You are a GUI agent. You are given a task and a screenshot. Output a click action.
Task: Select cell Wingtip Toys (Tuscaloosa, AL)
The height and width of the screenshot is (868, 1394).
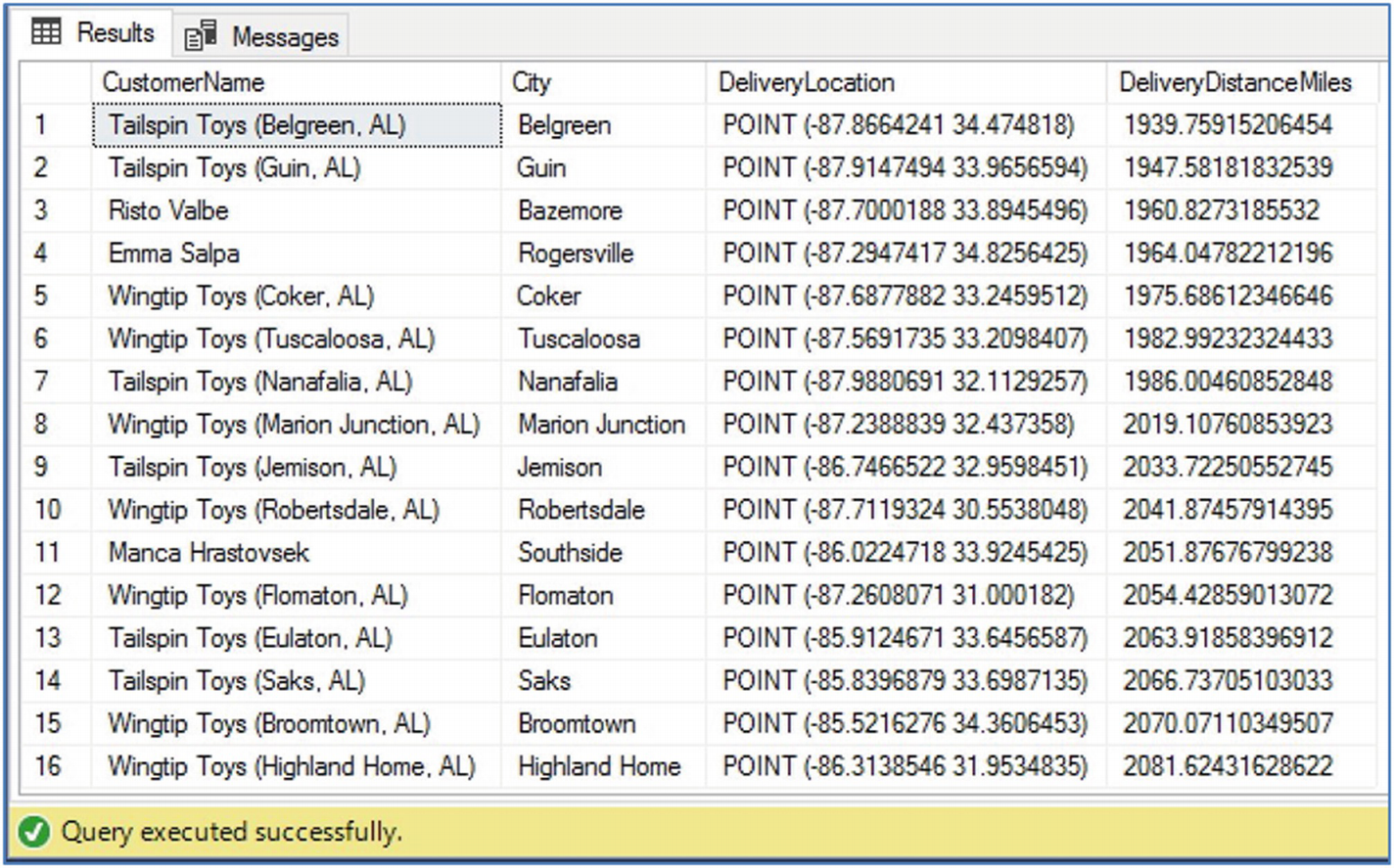pyautogui.click(x=296, y=339)
